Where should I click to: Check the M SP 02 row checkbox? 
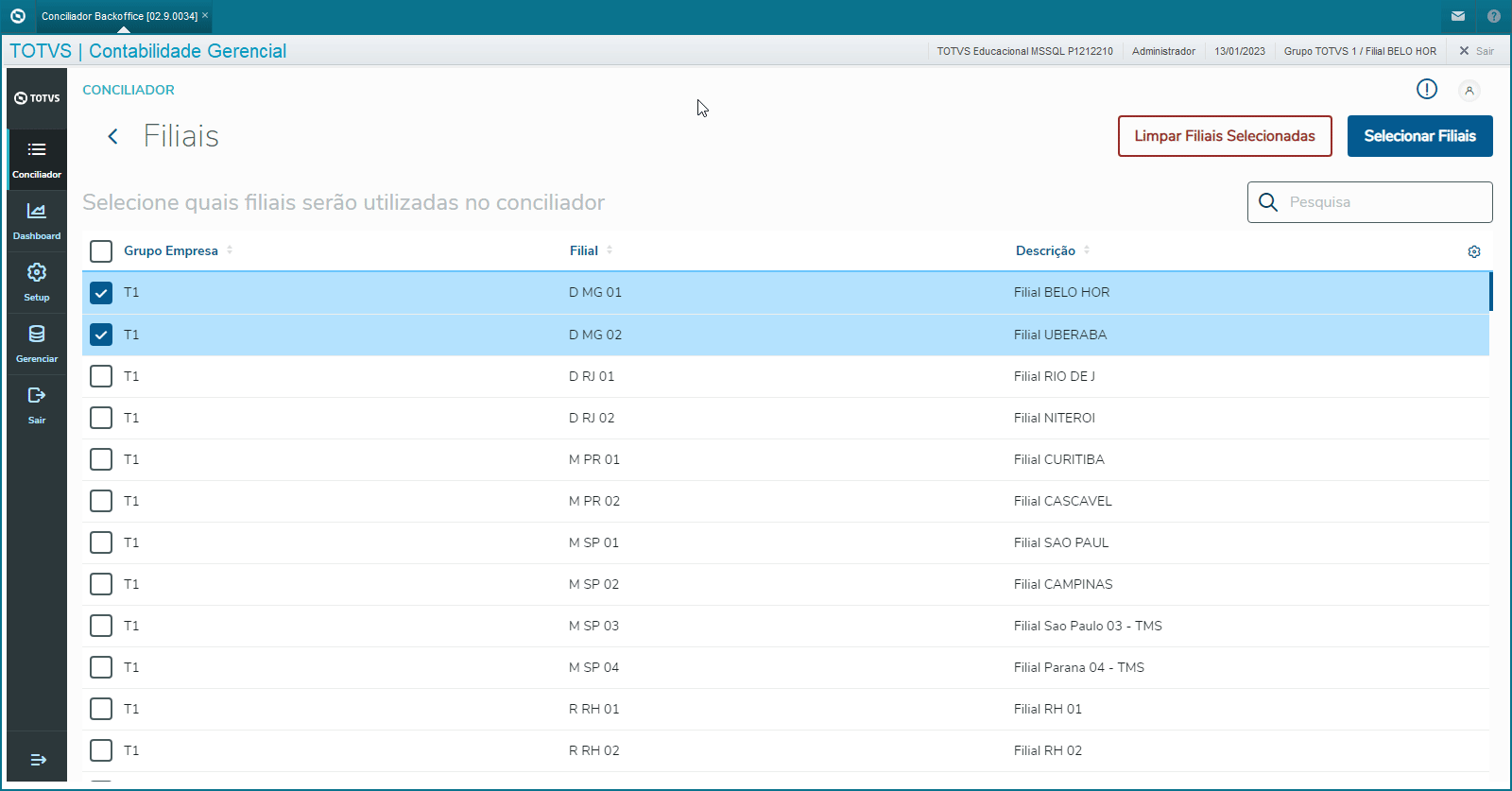[101, 584]
